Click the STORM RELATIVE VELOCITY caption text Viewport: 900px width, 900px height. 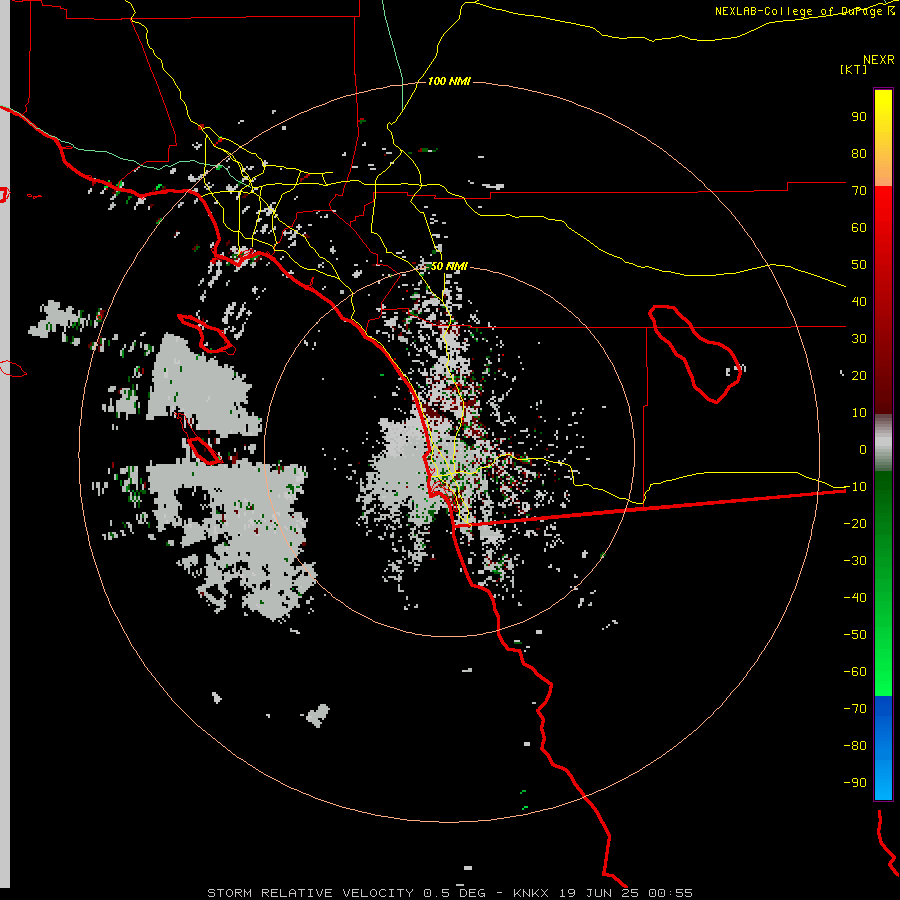[310, 893]
